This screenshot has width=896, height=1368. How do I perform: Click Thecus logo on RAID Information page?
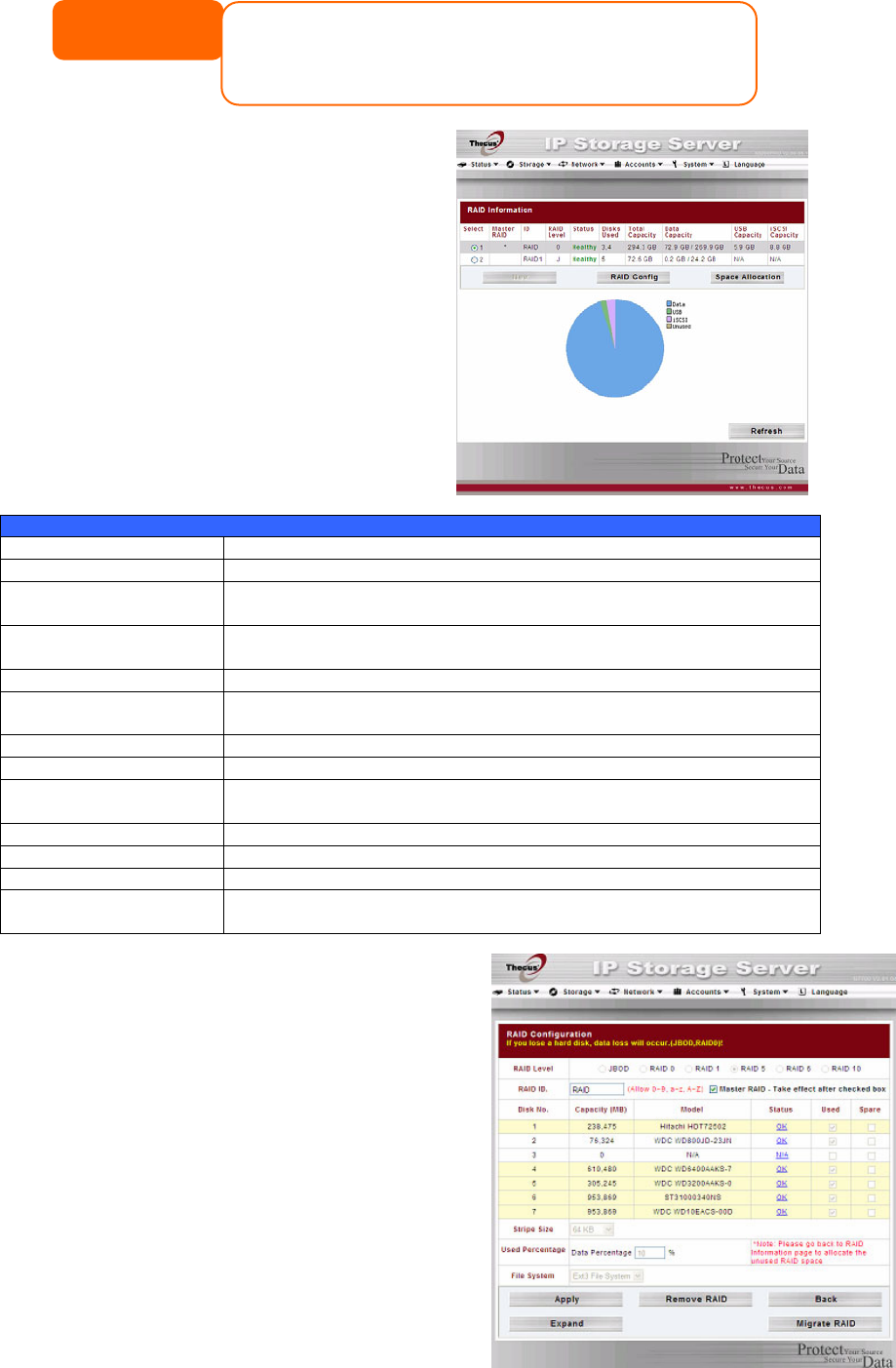click(485, 144)
